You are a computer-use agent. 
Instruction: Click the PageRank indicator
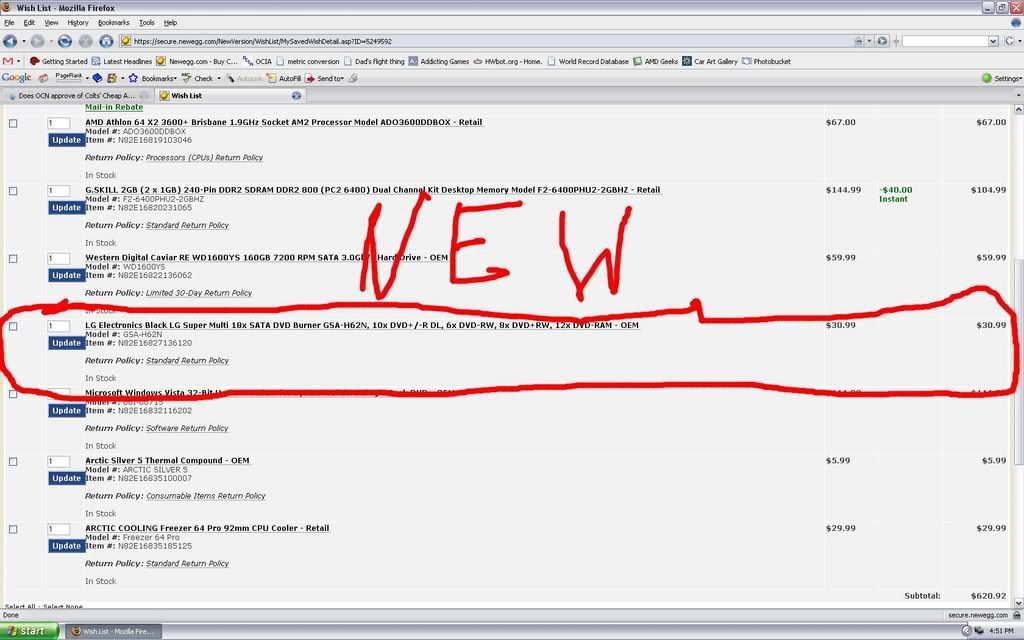tap(69, 77)
